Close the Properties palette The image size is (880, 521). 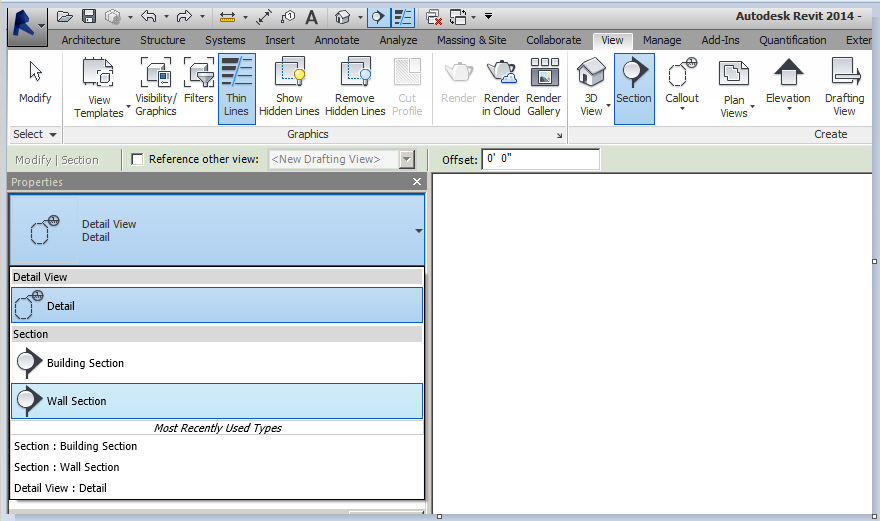(416, 182)
